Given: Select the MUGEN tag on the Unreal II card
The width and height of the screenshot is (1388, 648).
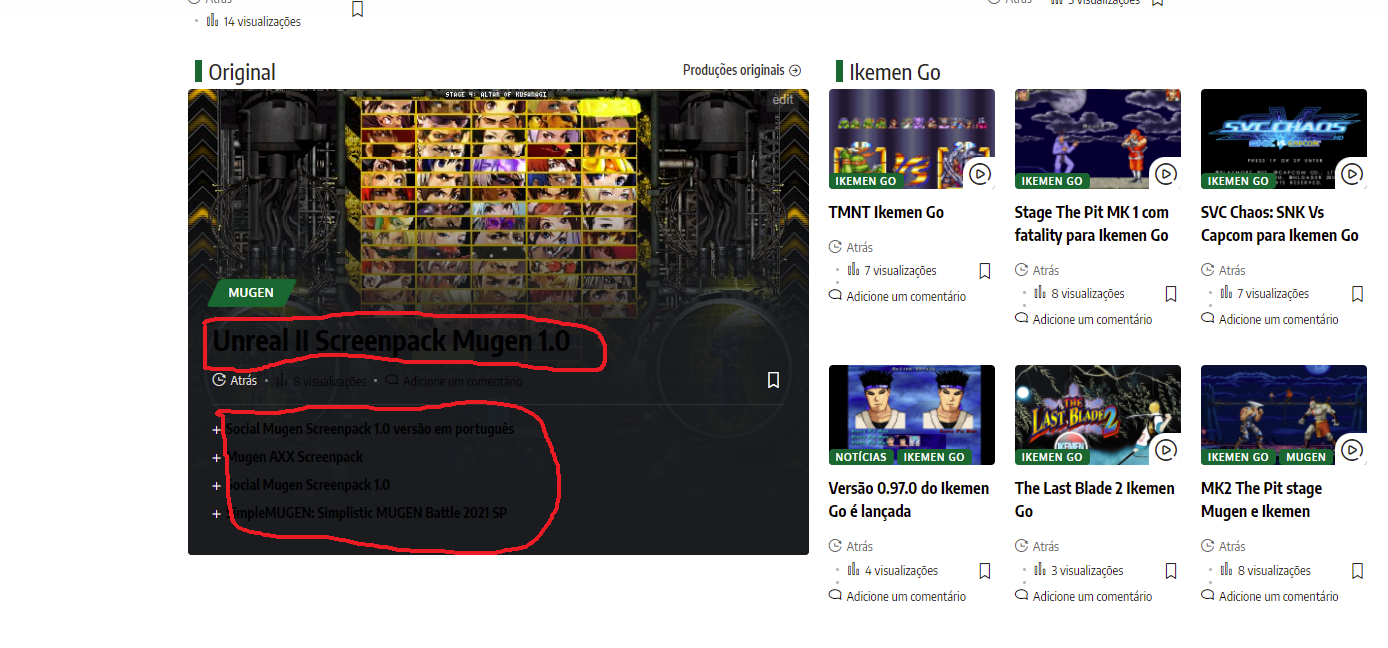Looking at the screenshot, I should tap(251, 293).
